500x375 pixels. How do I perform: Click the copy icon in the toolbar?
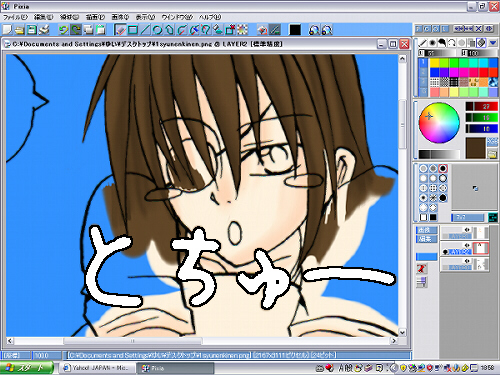[x=88, y=30]
